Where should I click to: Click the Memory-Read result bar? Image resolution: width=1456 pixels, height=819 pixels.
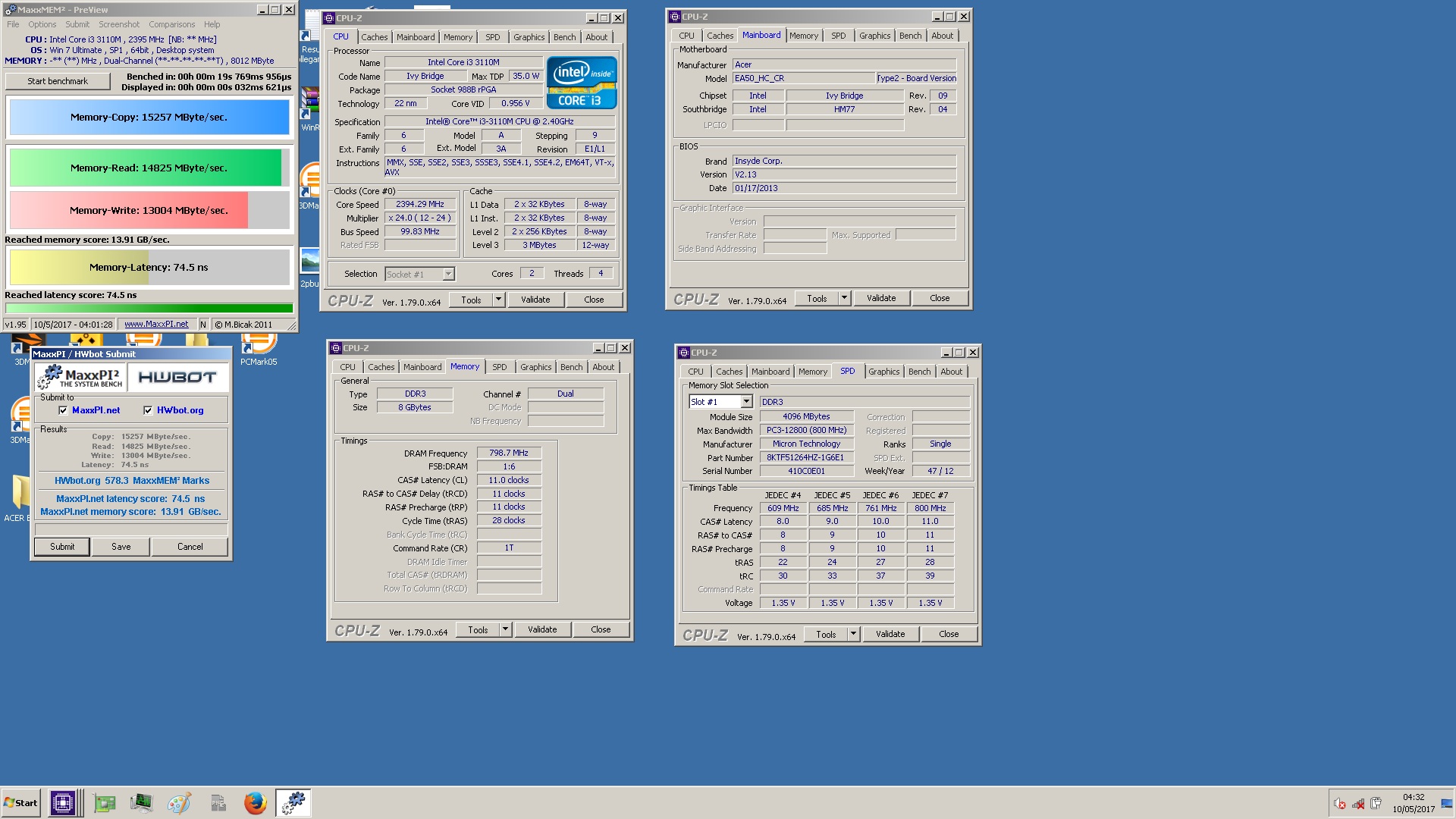(x=149, y=168)
